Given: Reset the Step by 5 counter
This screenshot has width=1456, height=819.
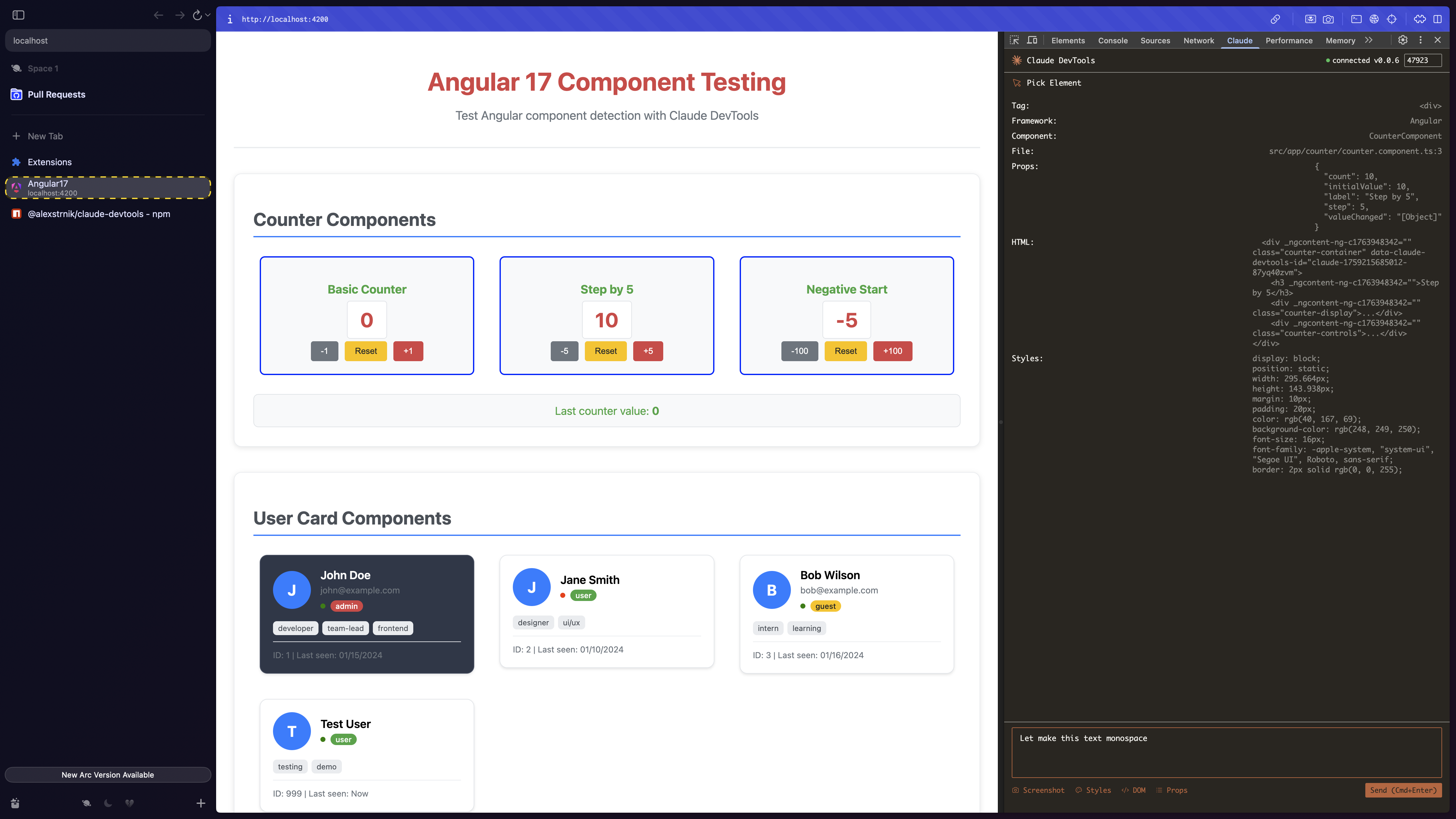Looking at the screenshot, I should coord(606,351).
